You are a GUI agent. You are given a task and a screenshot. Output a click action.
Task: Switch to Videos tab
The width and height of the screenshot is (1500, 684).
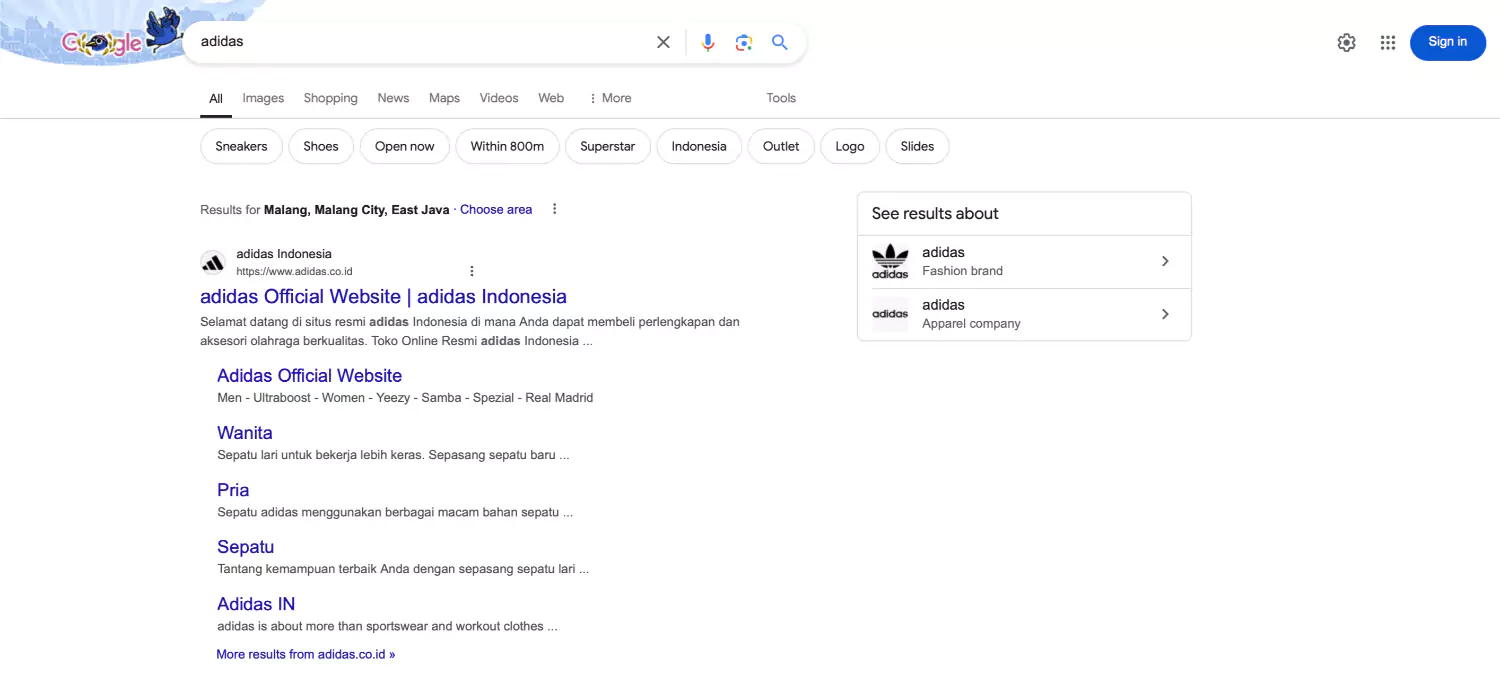coord(499,98)
